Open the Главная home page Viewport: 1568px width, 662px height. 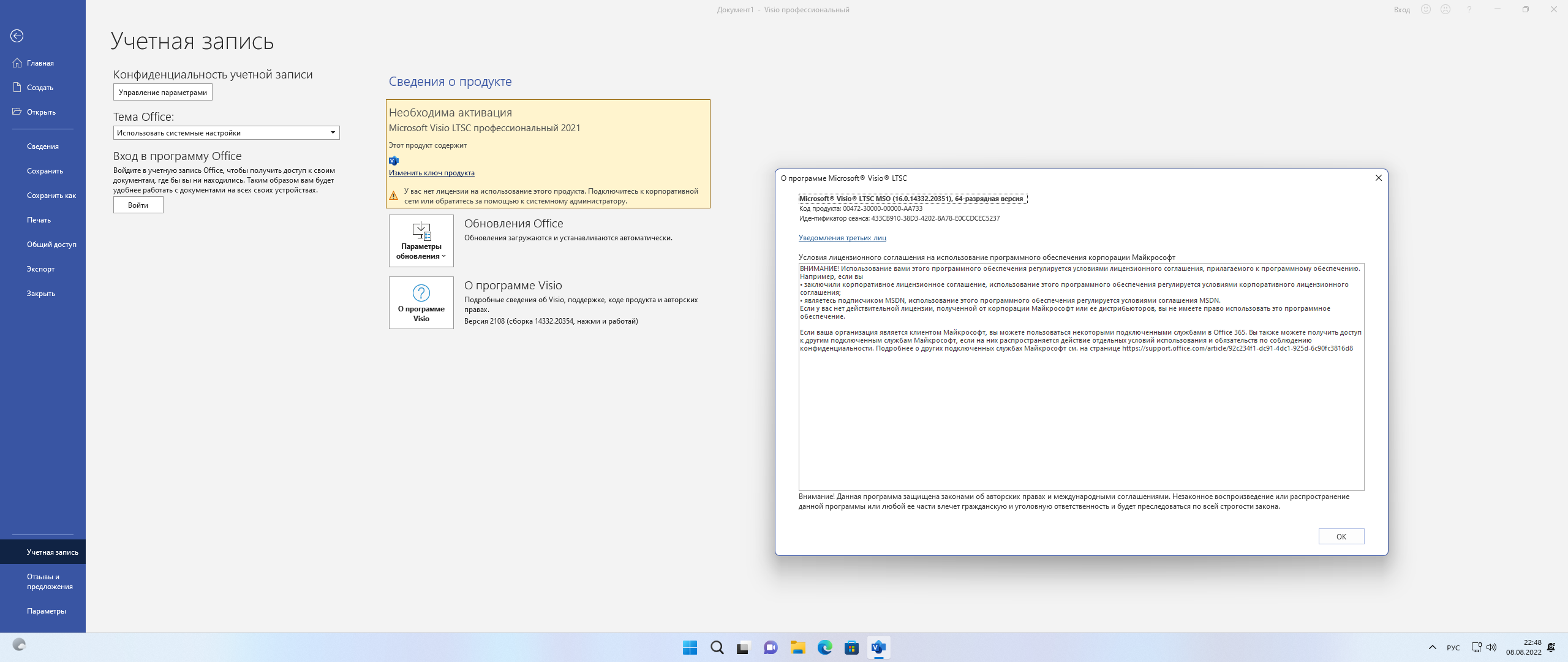(x=43, y=63)
